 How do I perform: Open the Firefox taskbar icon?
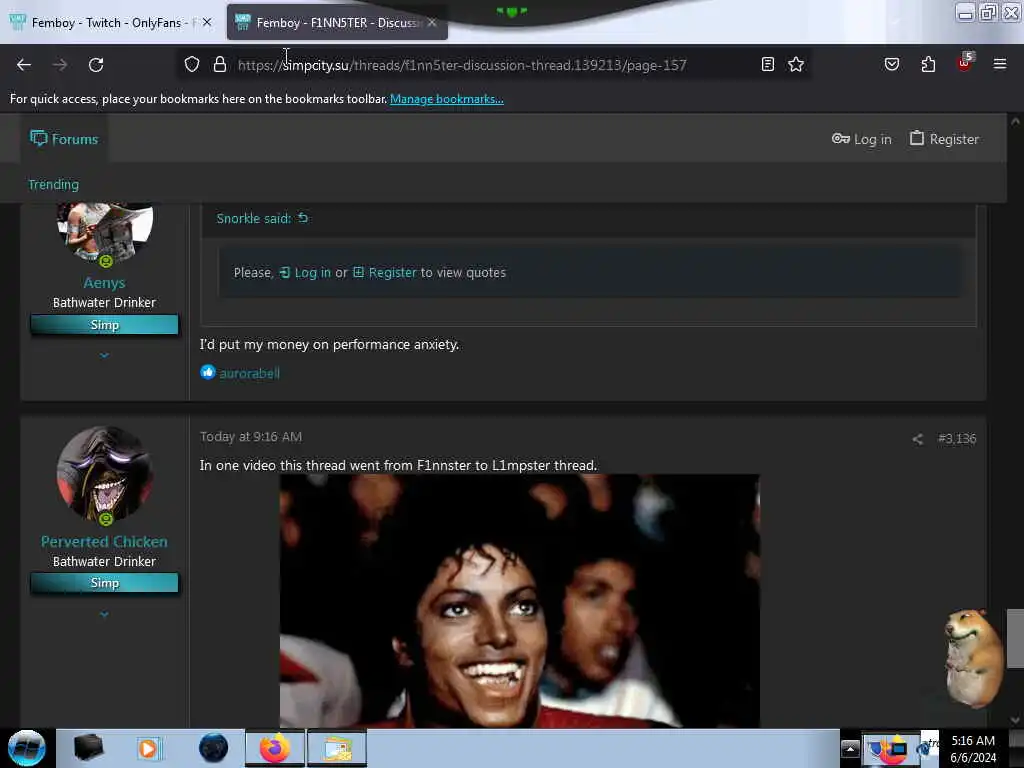click(x=275, y=748)
